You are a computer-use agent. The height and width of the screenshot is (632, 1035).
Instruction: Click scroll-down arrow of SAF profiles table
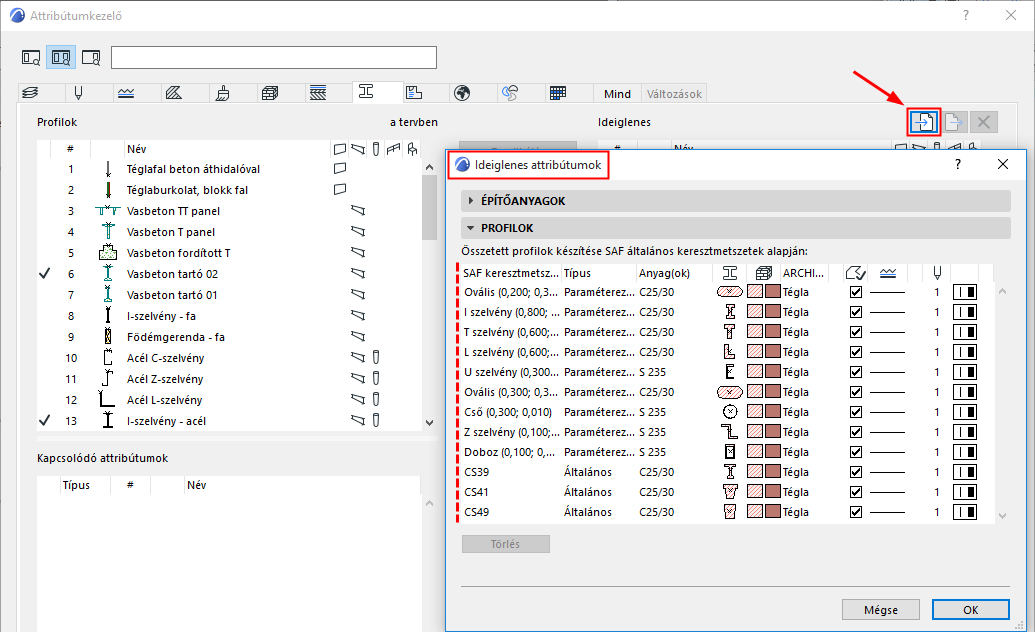[x=1002, y=516]
